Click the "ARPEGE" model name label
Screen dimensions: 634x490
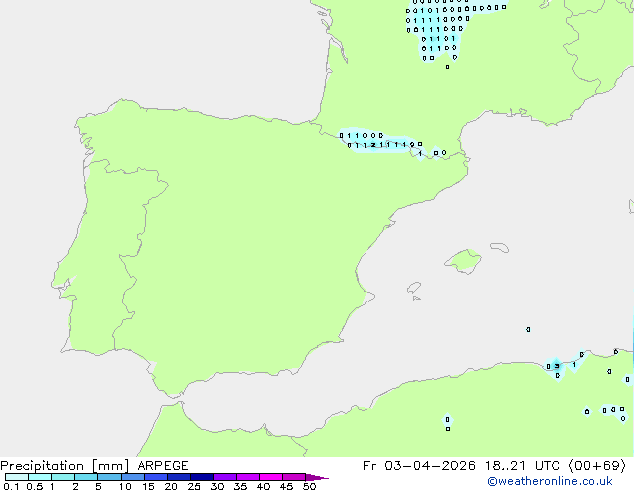tap(163, 466)
